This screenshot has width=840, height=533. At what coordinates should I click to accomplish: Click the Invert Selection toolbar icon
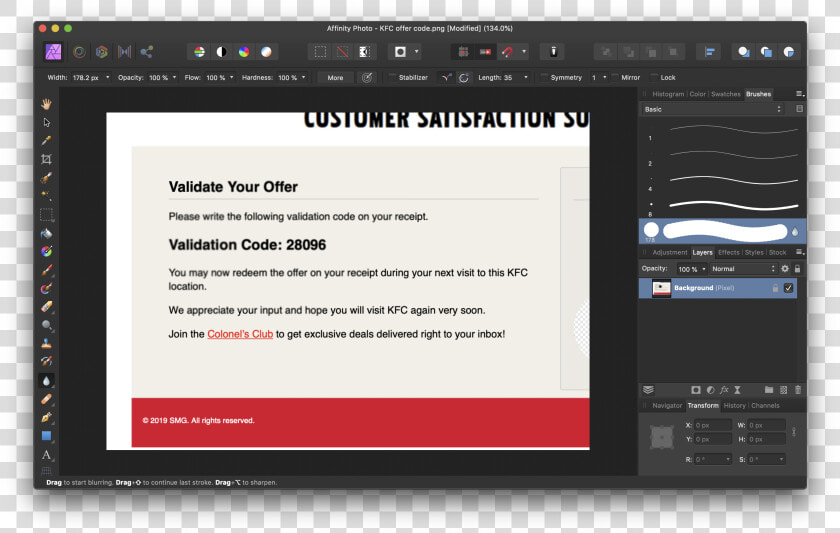coord(365,52)
